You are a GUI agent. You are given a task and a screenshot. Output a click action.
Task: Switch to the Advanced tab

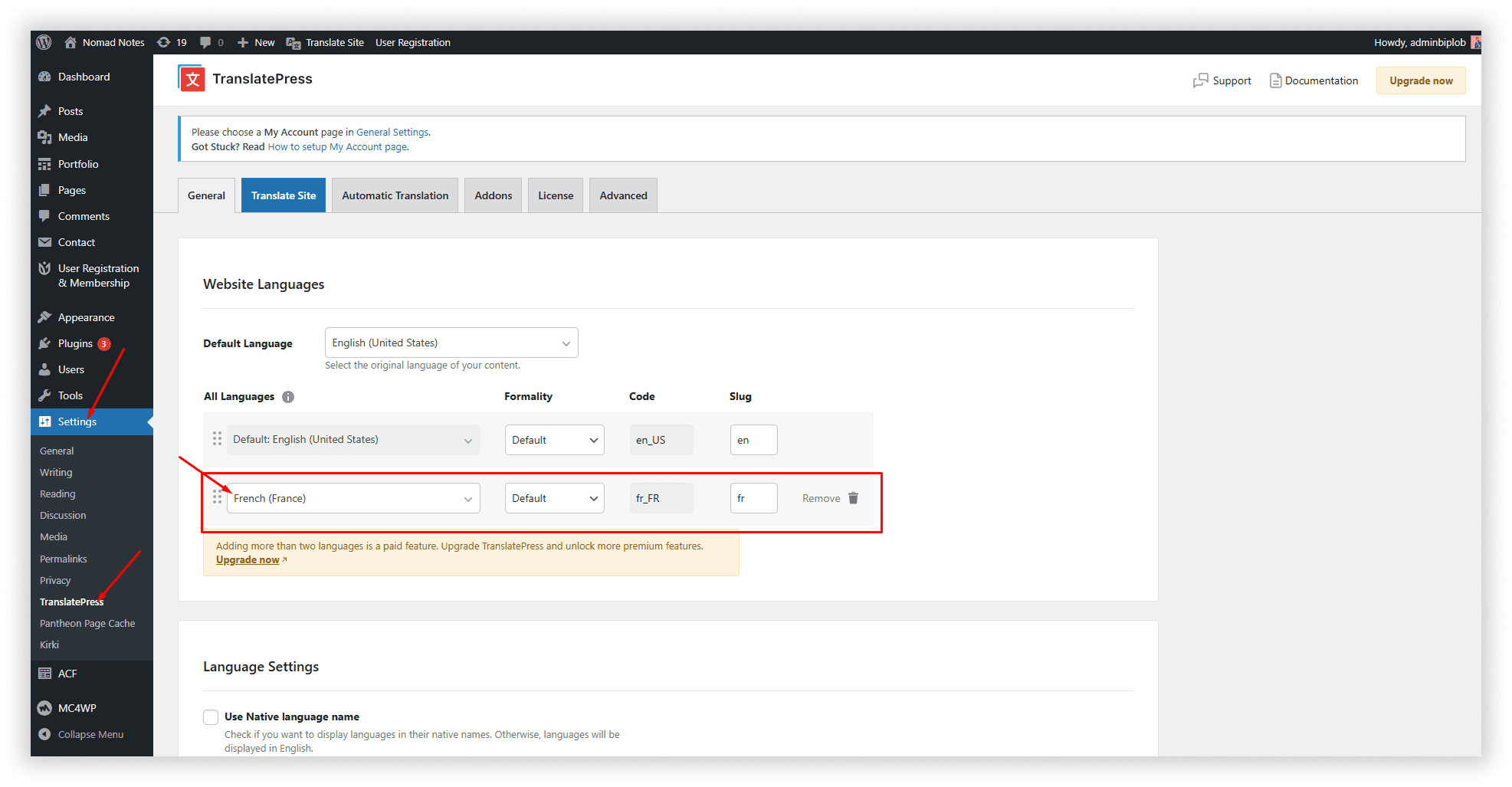coord(623,195)
